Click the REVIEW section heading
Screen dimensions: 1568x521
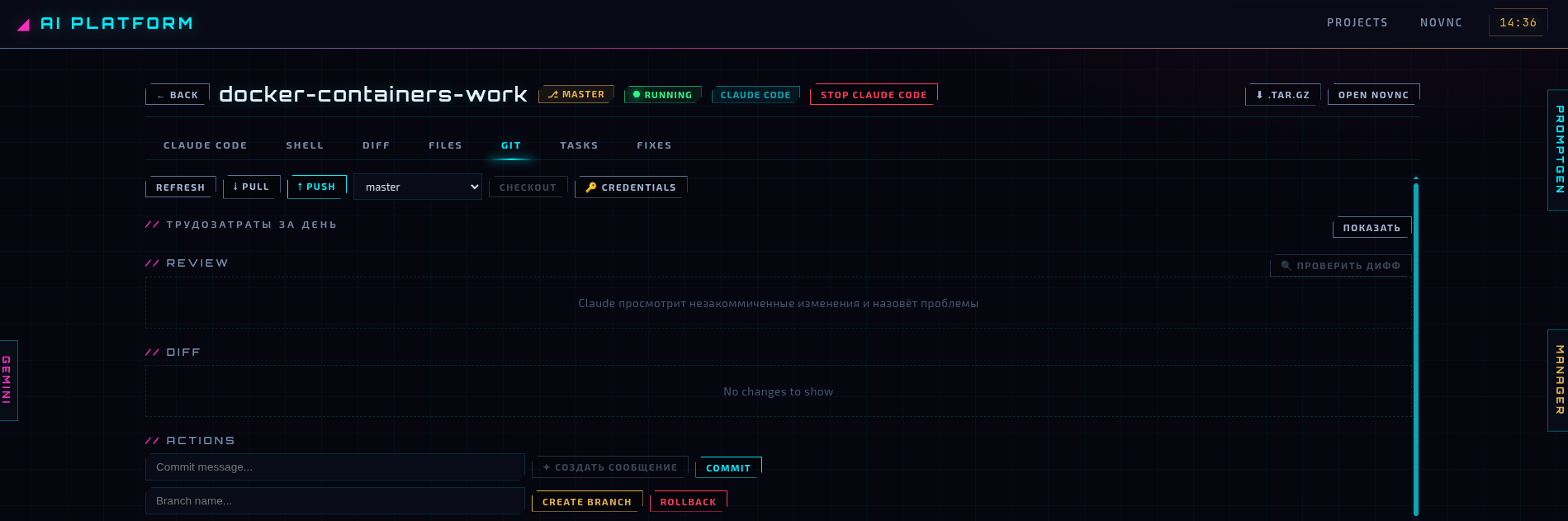(197, 263)
